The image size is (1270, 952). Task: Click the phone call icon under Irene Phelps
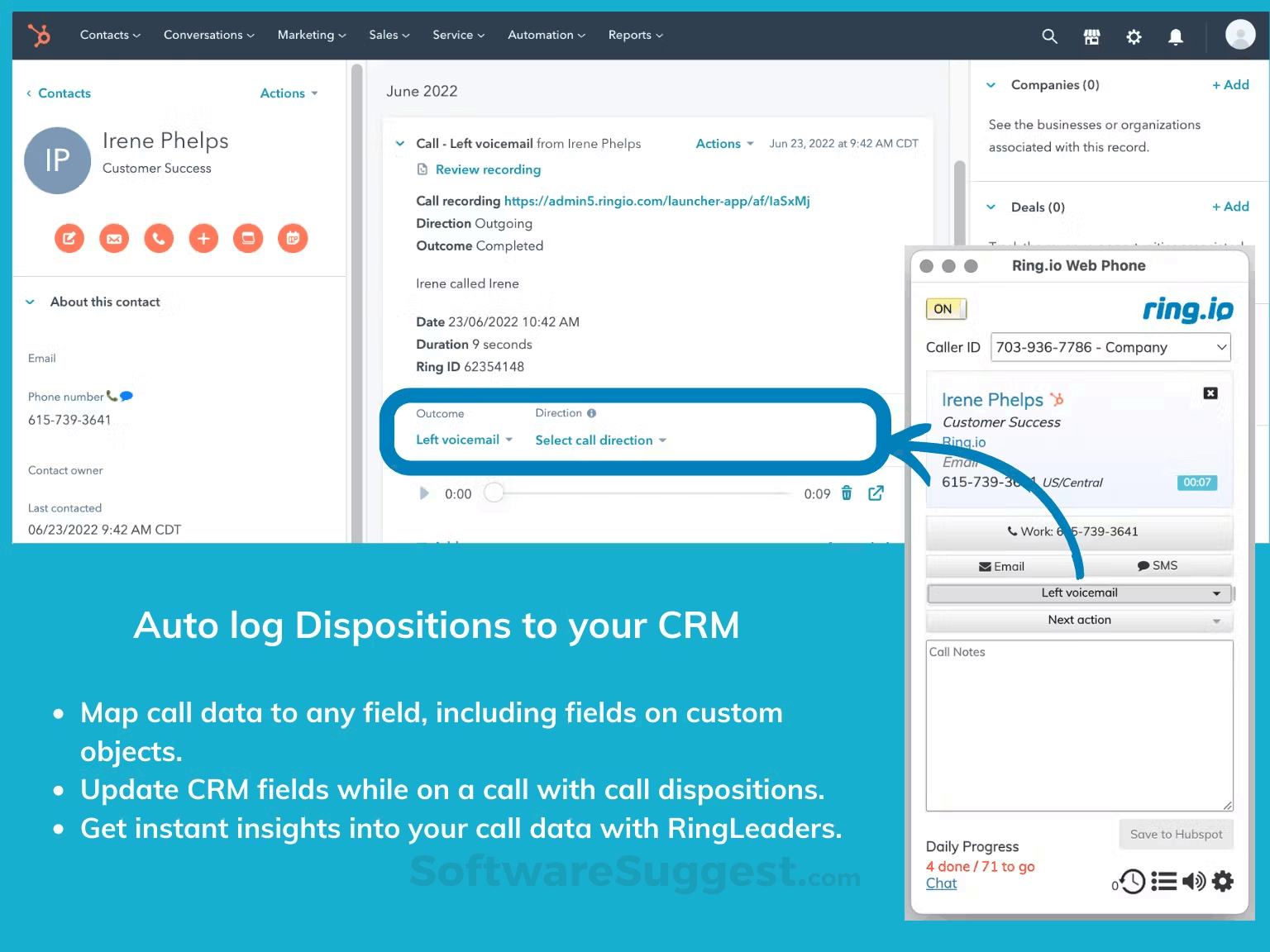click(x=159, y=239)
